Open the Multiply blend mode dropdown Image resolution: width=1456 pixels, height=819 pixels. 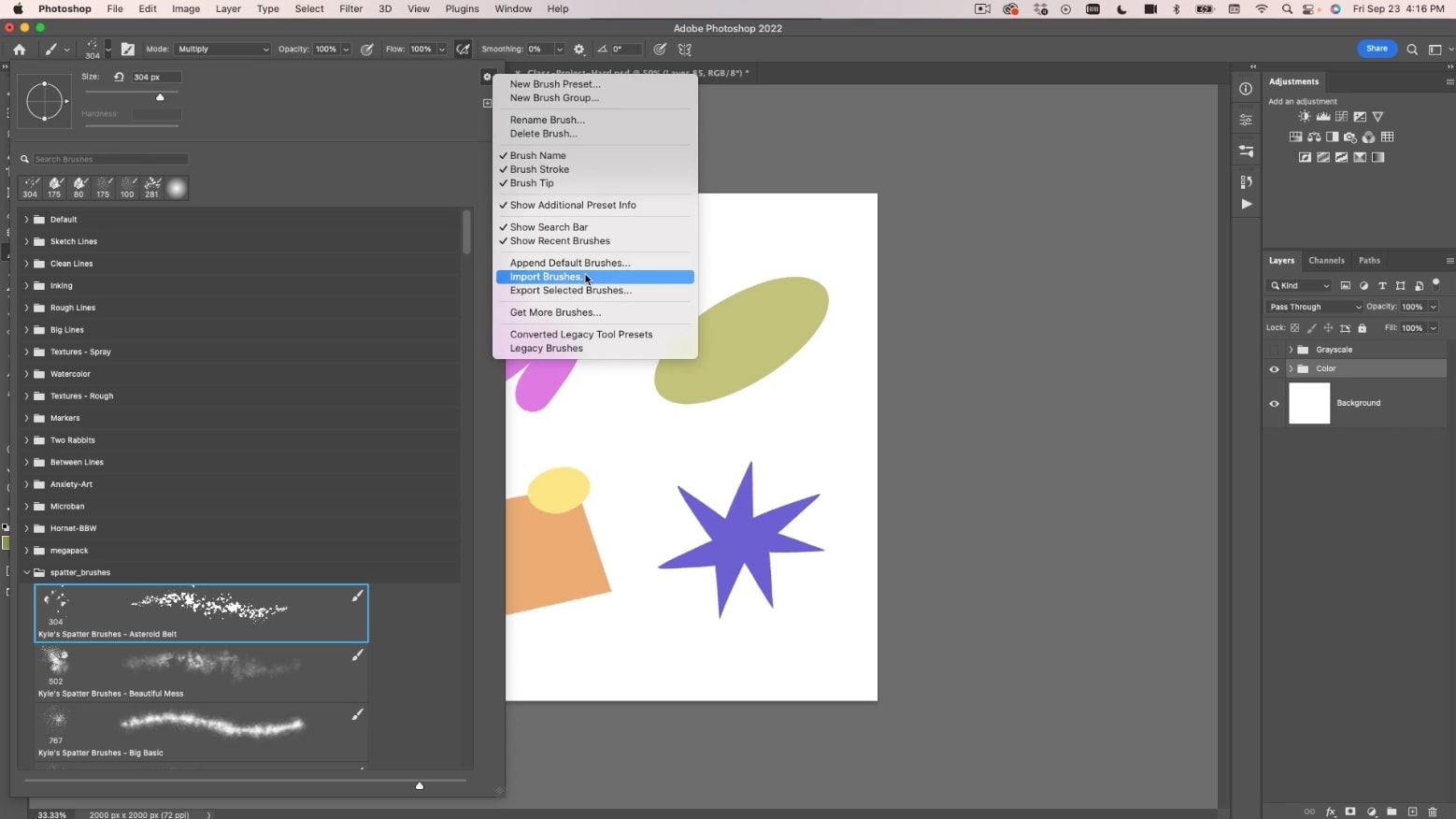point(222,49)
